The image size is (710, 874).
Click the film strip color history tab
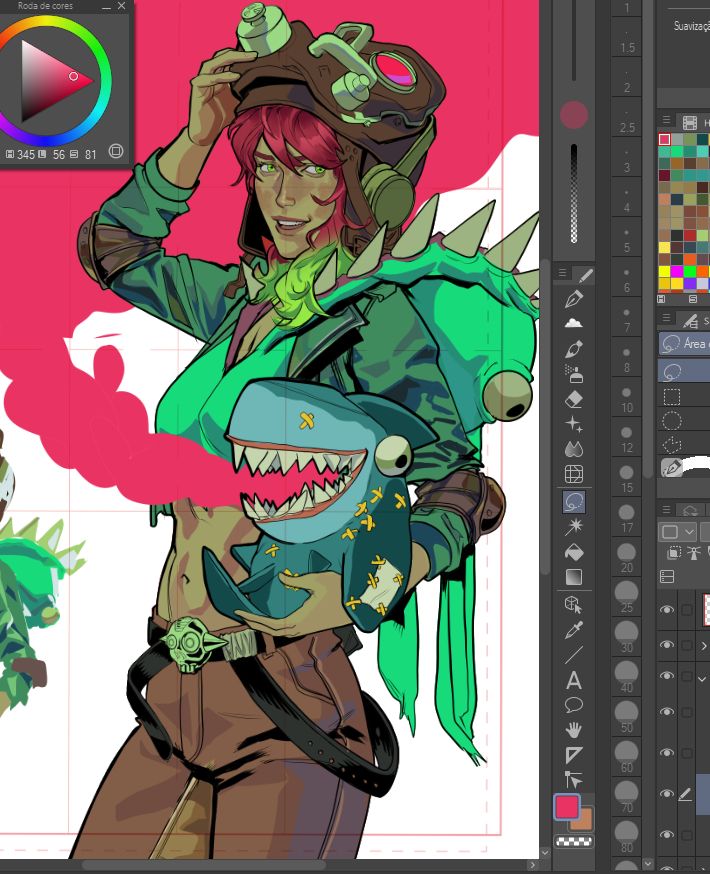690,123
